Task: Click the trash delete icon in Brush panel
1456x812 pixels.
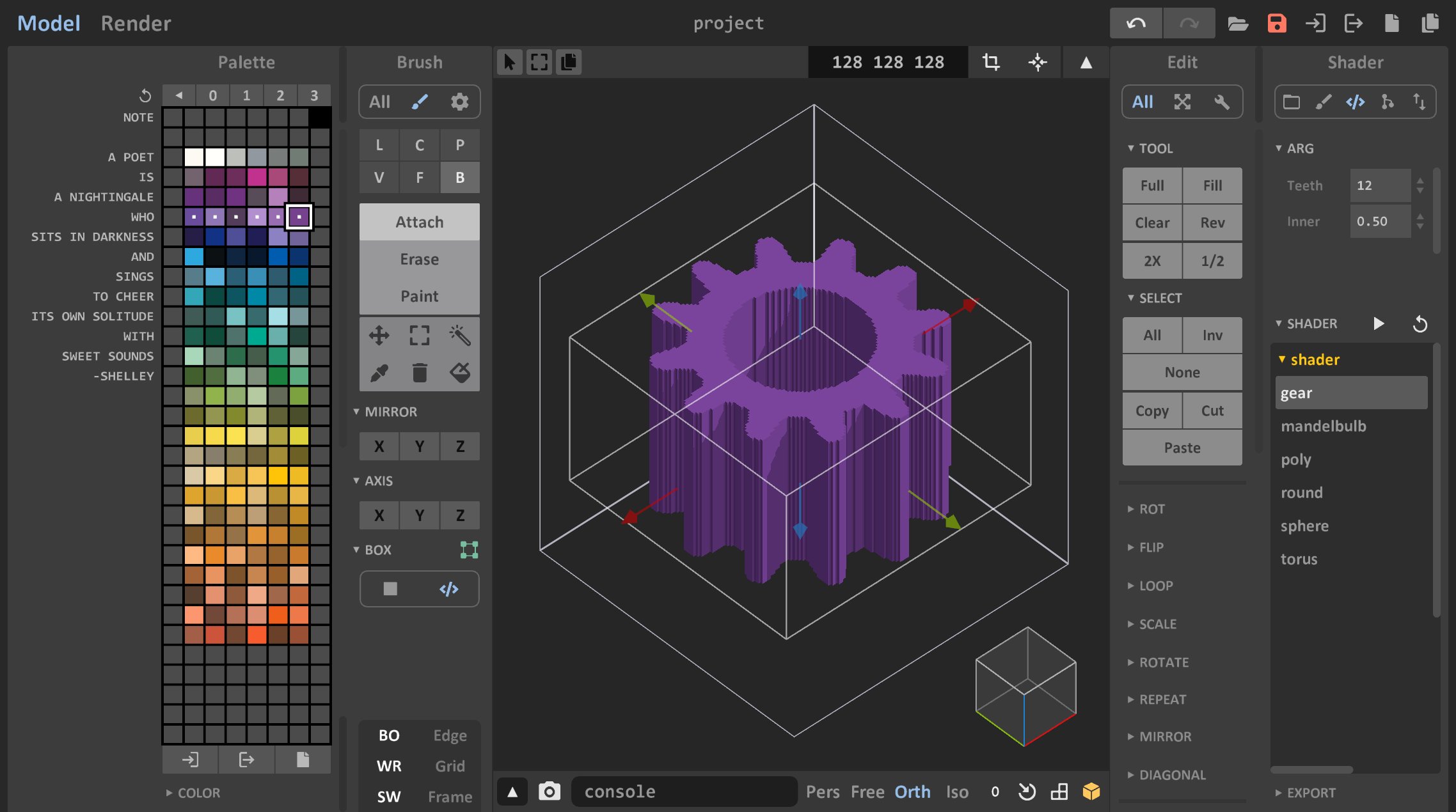Action: 420,371
